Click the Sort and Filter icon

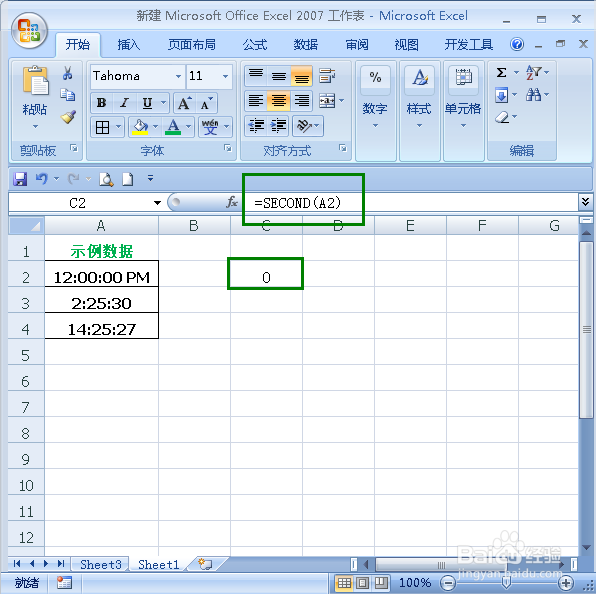pyautogui.click(x=534, y=72)
